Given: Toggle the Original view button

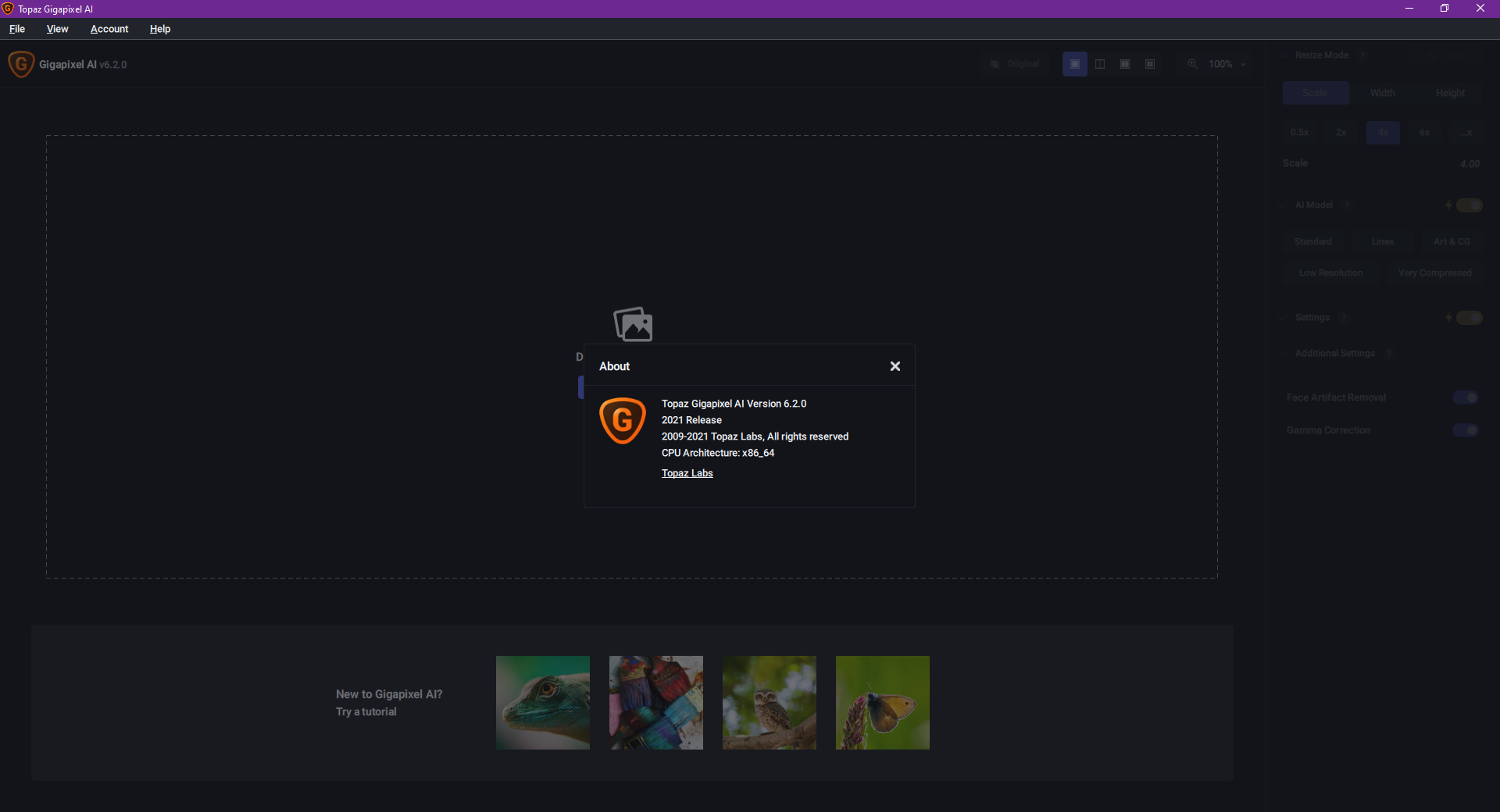Looking at the screenshot, I should click(x=1014, y=64).
